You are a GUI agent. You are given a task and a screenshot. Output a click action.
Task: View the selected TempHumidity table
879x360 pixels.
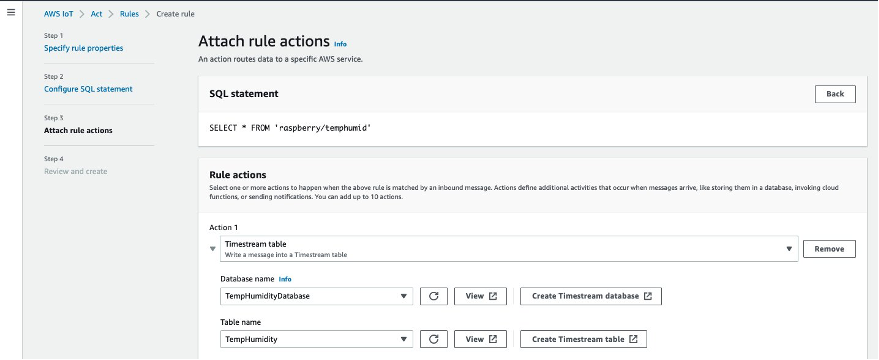(x=480, y=339)
